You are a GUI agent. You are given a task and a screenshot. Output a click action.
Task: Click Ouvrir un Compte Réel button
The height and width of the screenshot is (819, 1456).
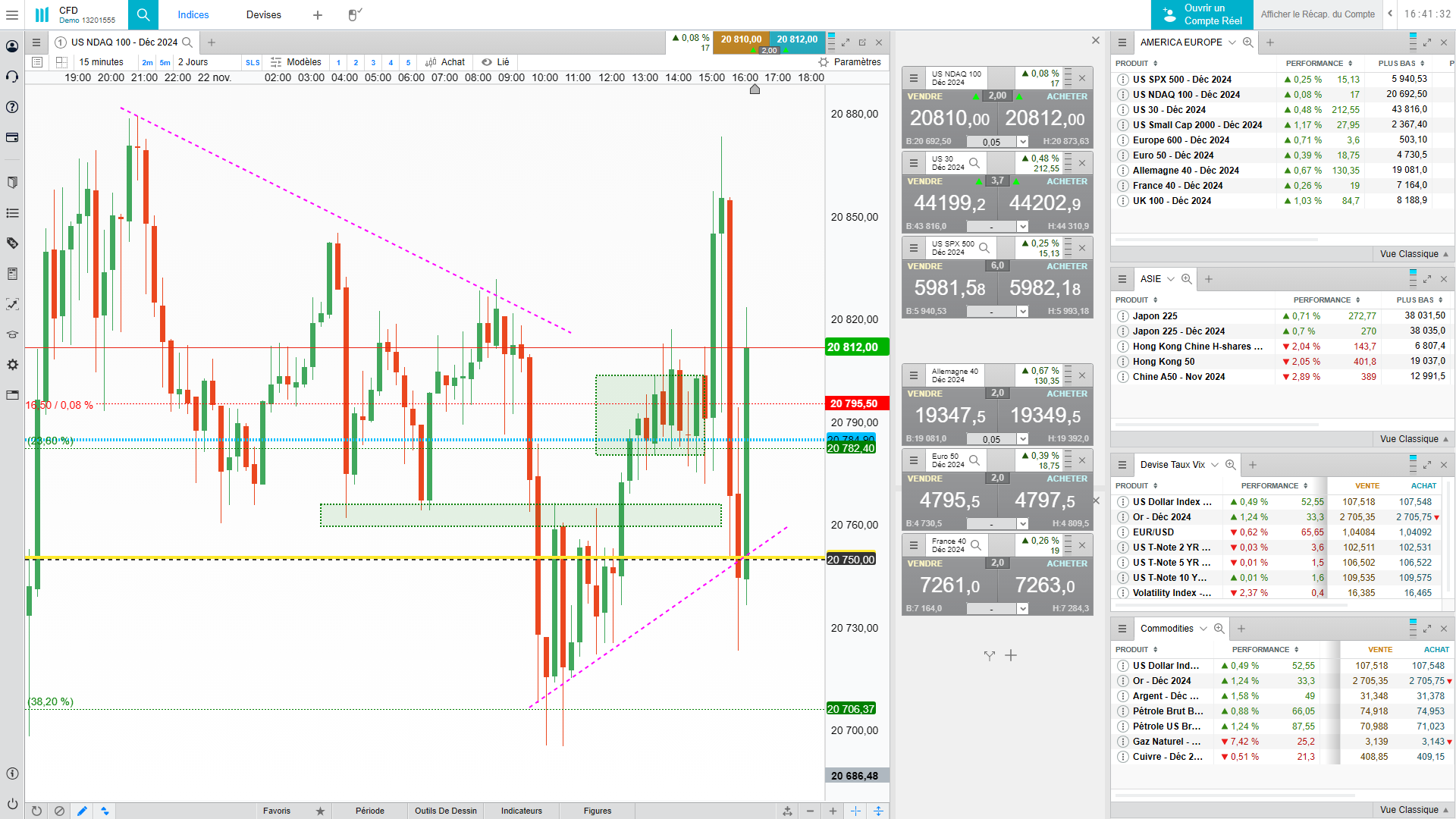[x=1202, y=14]
